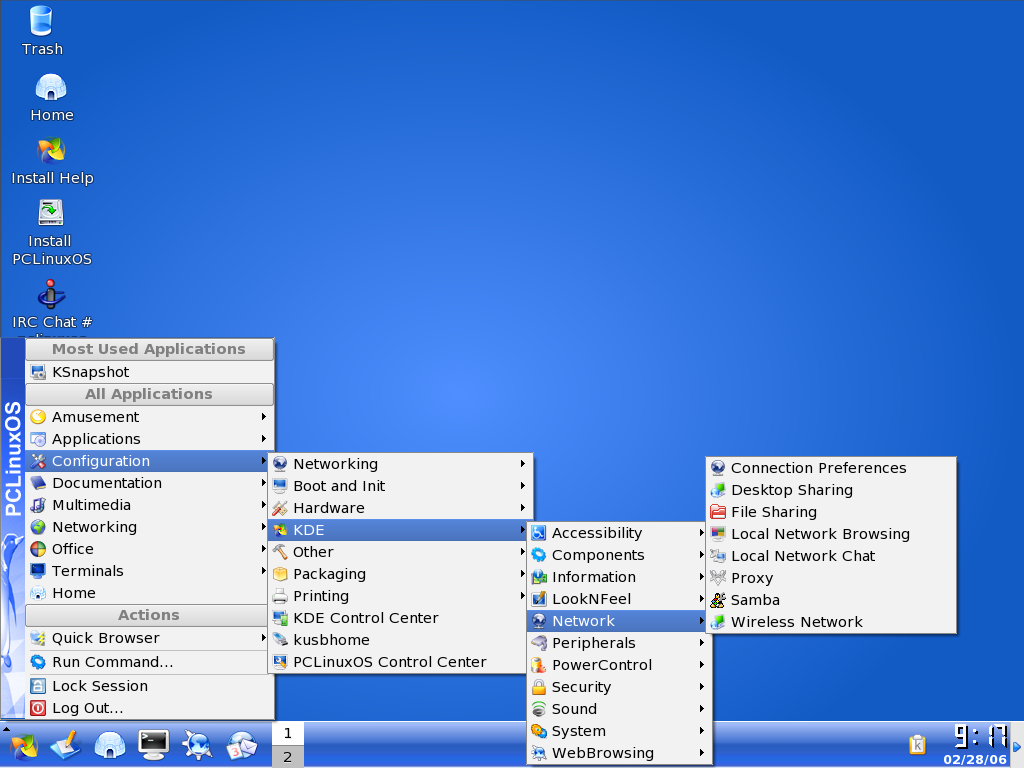Choose Lock Session from Actions
This screenshot has width=1024, height=768.
(x=150, y=686)
